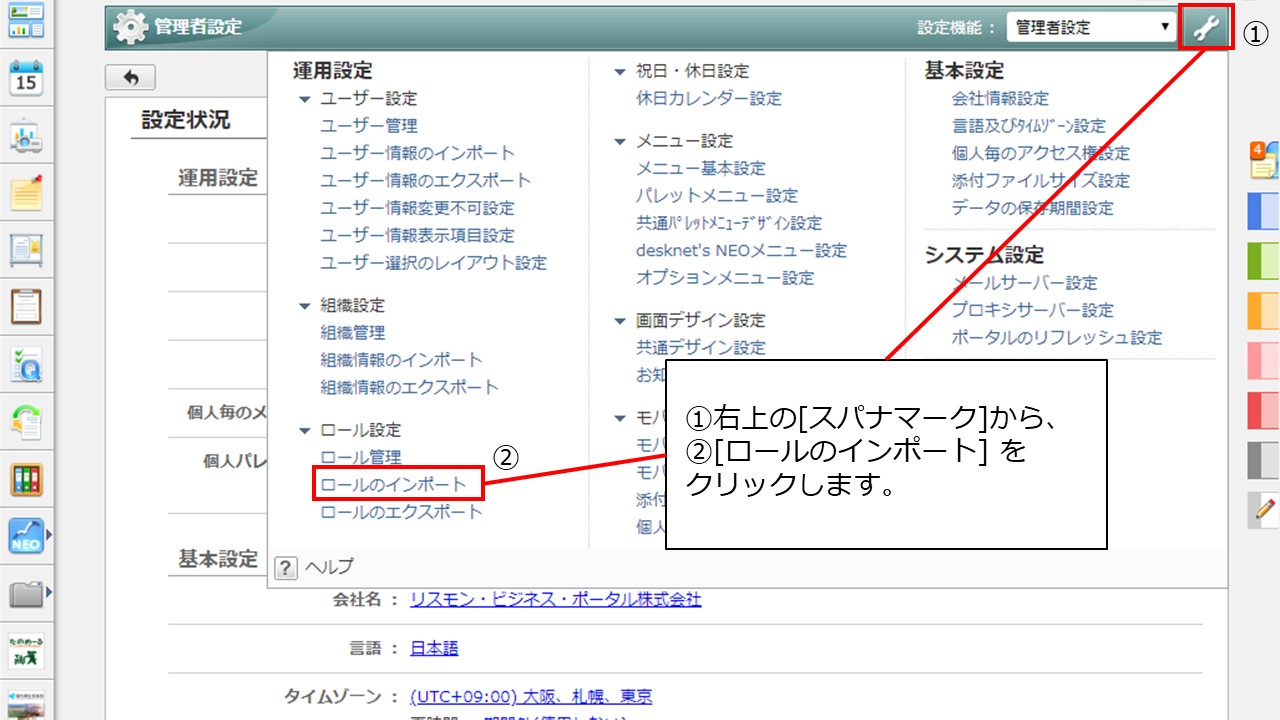Open メールサーバー設定

1025,283
